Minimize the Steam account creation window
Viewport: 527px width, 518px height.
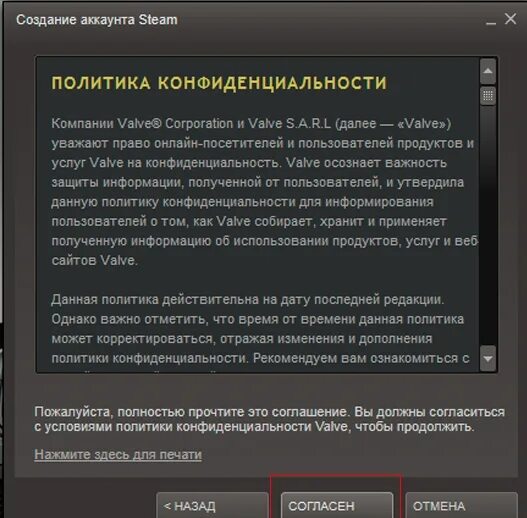491,22
